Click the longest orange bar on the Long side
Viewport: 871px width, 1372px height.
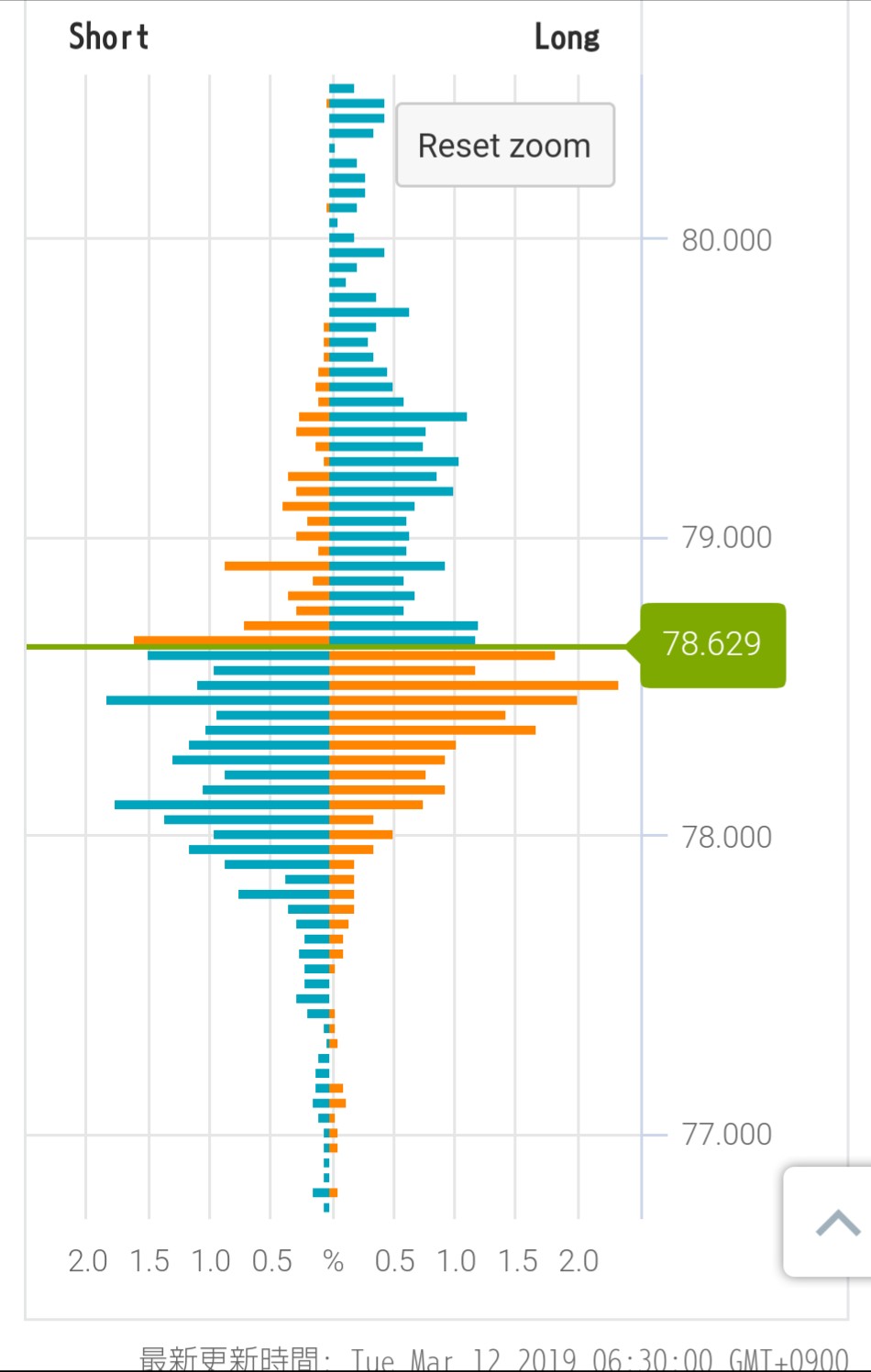pyautogui.click(x=473, y=686)
